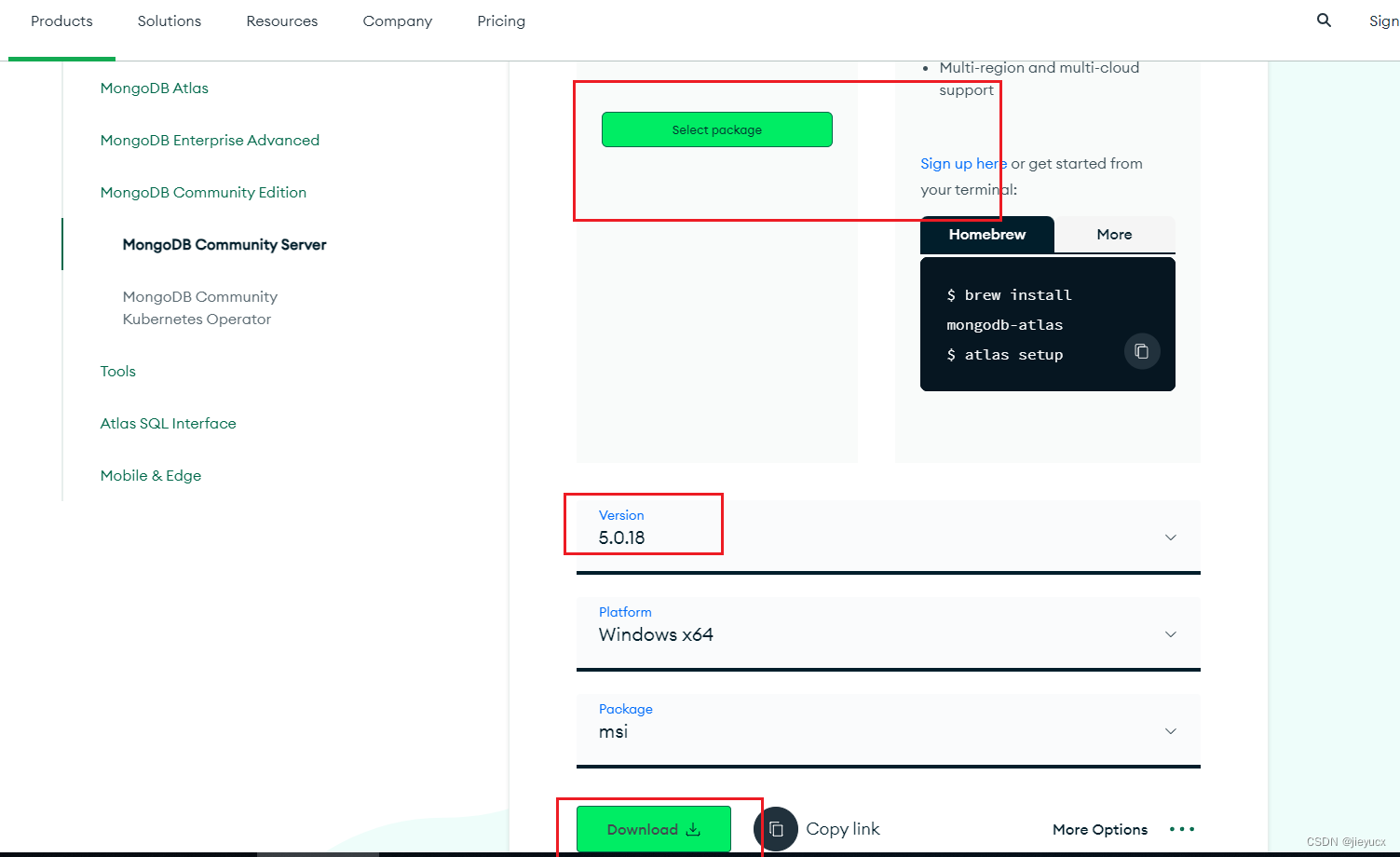Viewport: 1400px width, 857px height.
Task: Go to the Pricing page
Action: (x=501, y=20)
